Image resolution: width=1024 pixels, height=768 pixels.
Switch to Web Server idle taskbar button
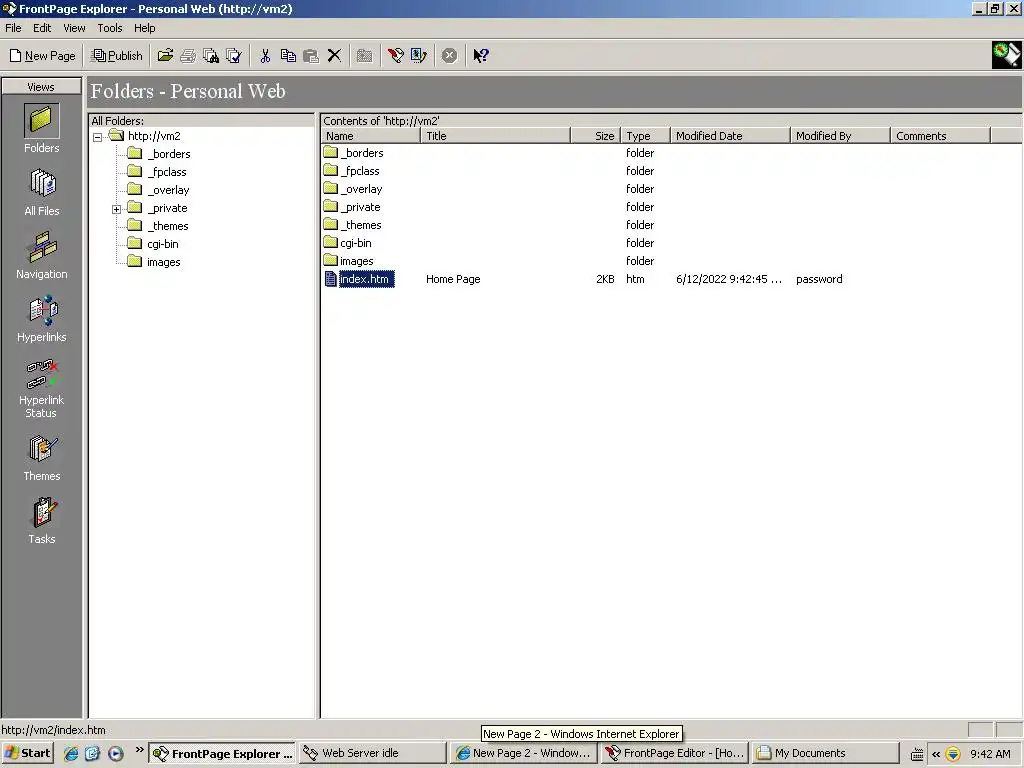point(373,753)
